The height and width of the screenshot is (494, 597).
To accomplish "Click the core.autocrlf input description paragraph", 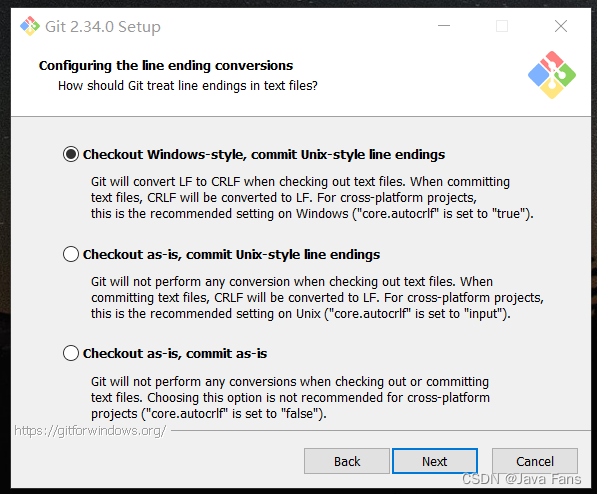I will 317,298.
